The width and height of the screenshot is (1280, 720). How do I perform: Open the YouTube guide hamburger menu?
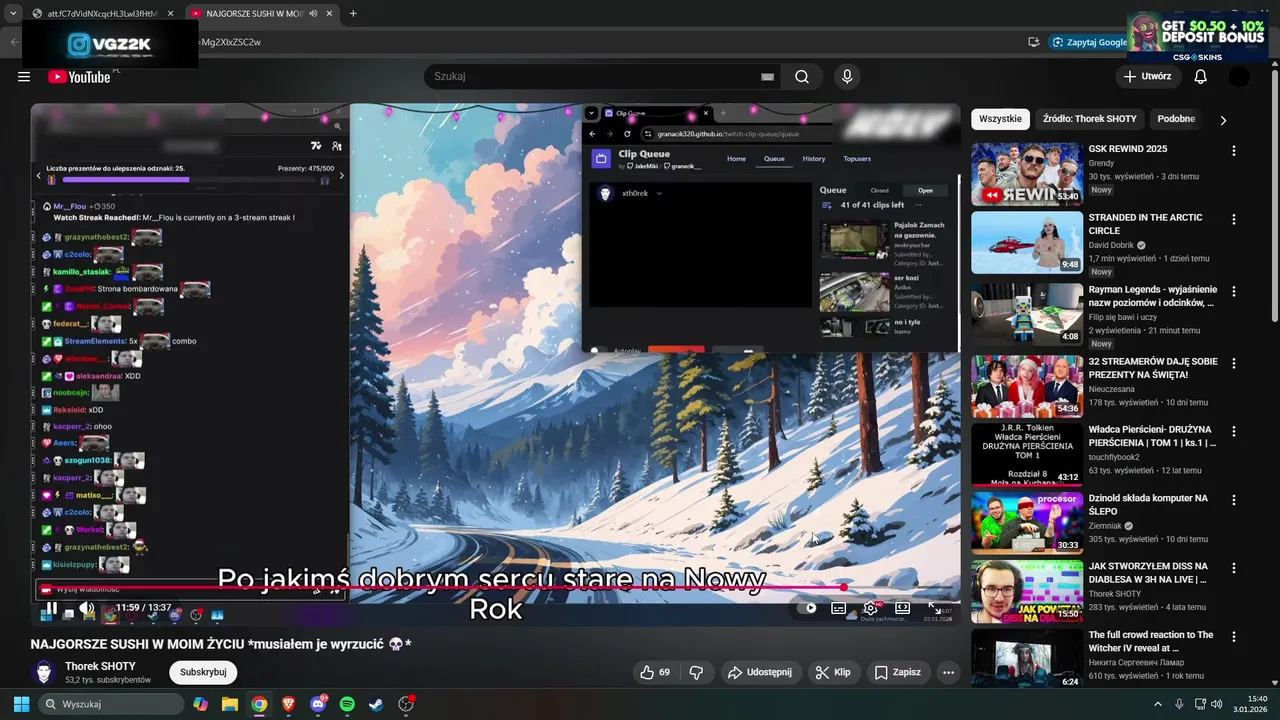(x=24, y=77)
